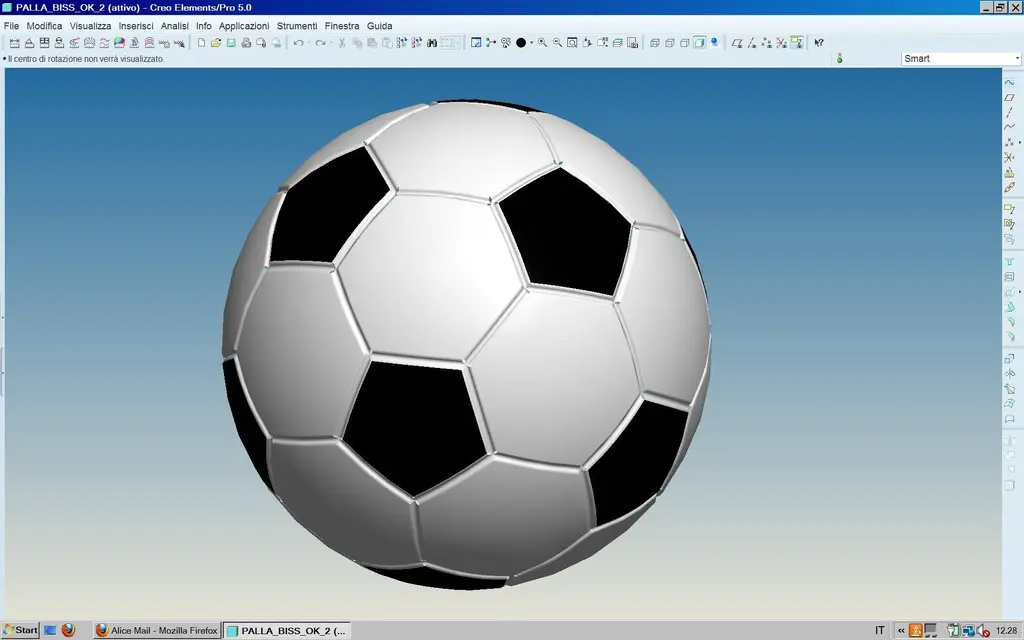Open the Finestra menu
The image size is (1024, 640).
click(342, 26)
